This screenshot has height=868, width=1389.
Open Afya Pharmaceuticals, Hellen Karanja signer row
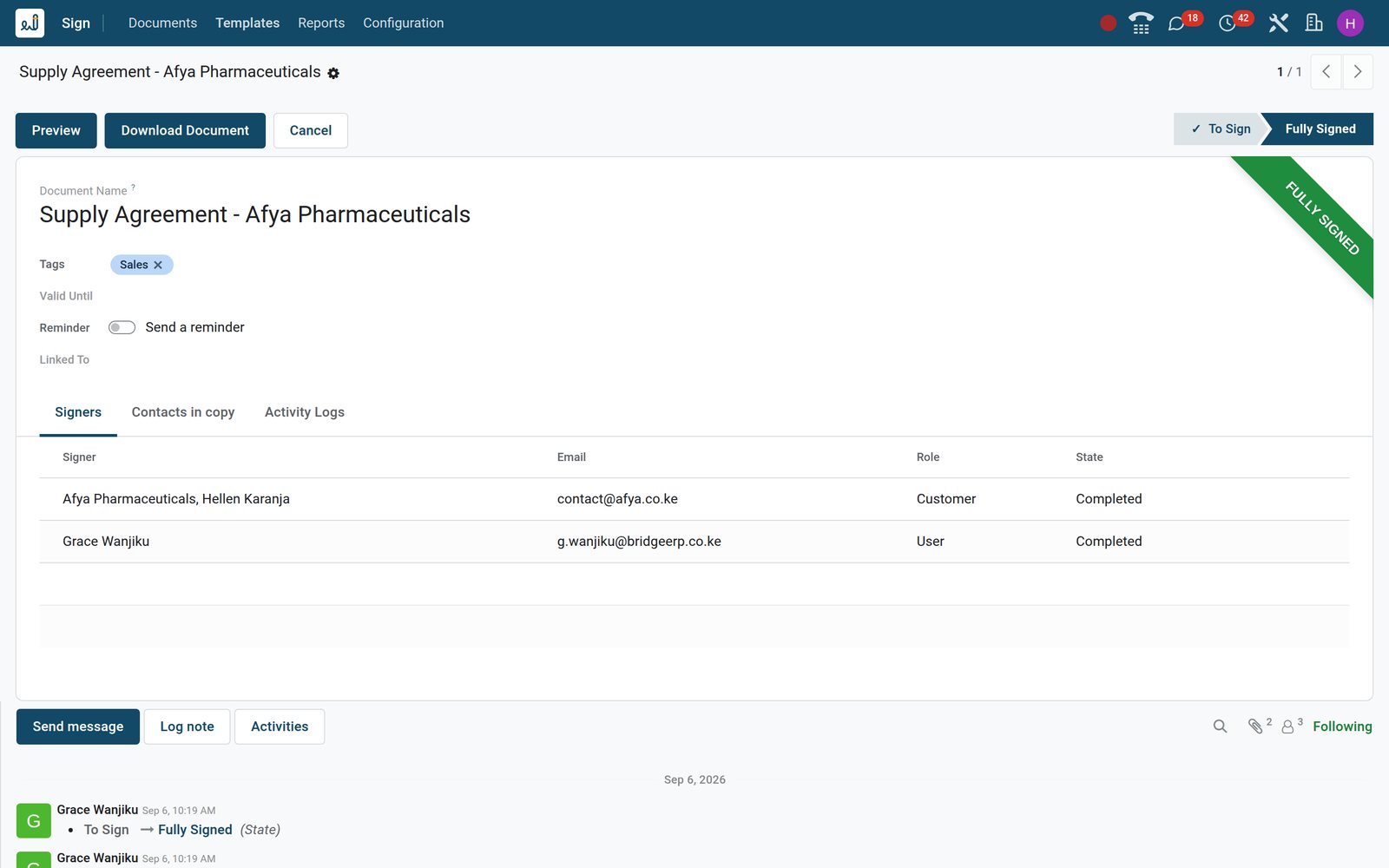point(694,499)
